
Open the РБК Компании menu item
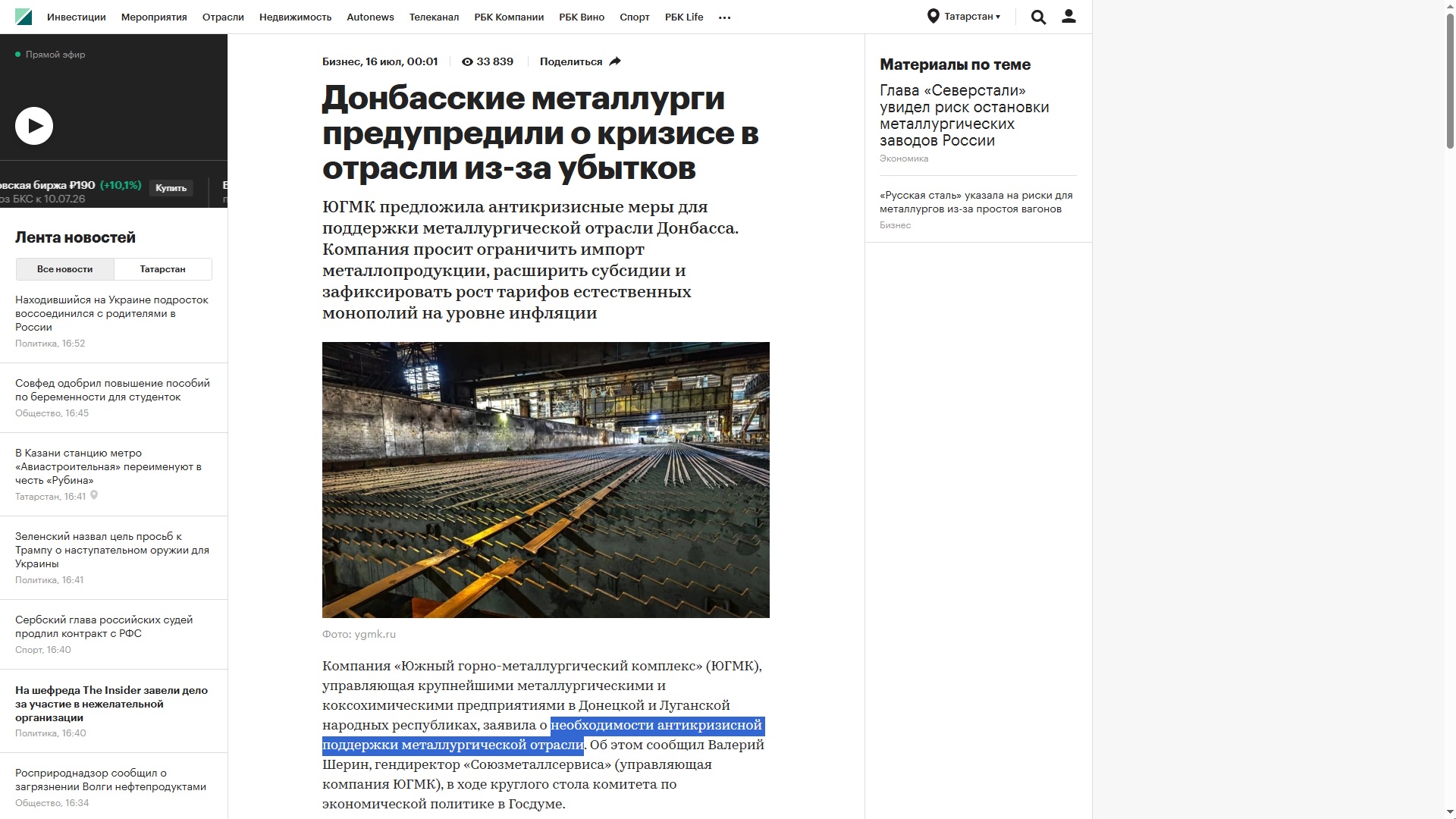pyautogui.click(x=509, y=17)
